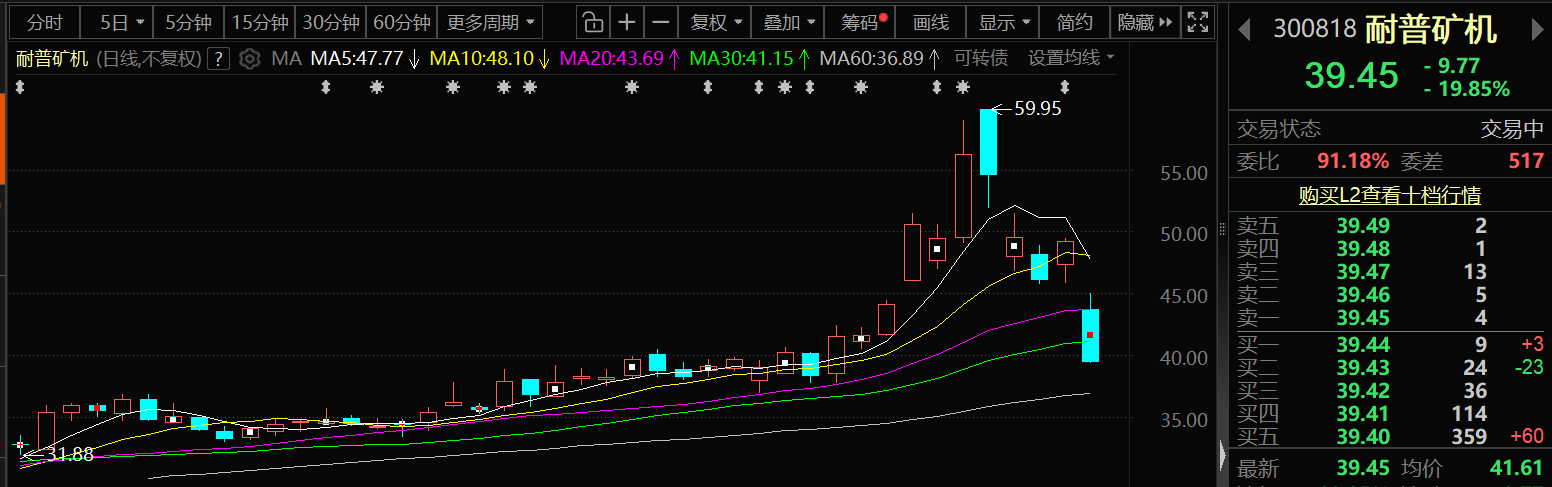Open the 画线 drawing tool
This screenshot has height=487, width=1552.
pos(931,22)
